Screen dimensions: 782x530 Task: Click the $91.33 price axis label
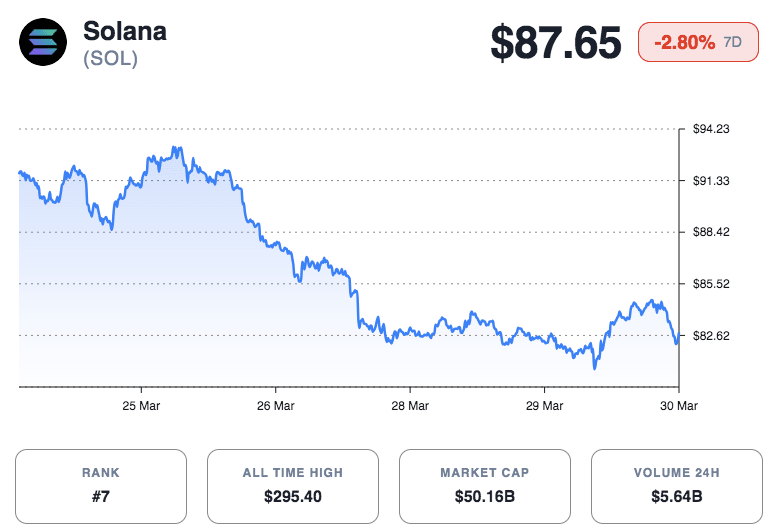pyautogui.click(x=711, y=181)
